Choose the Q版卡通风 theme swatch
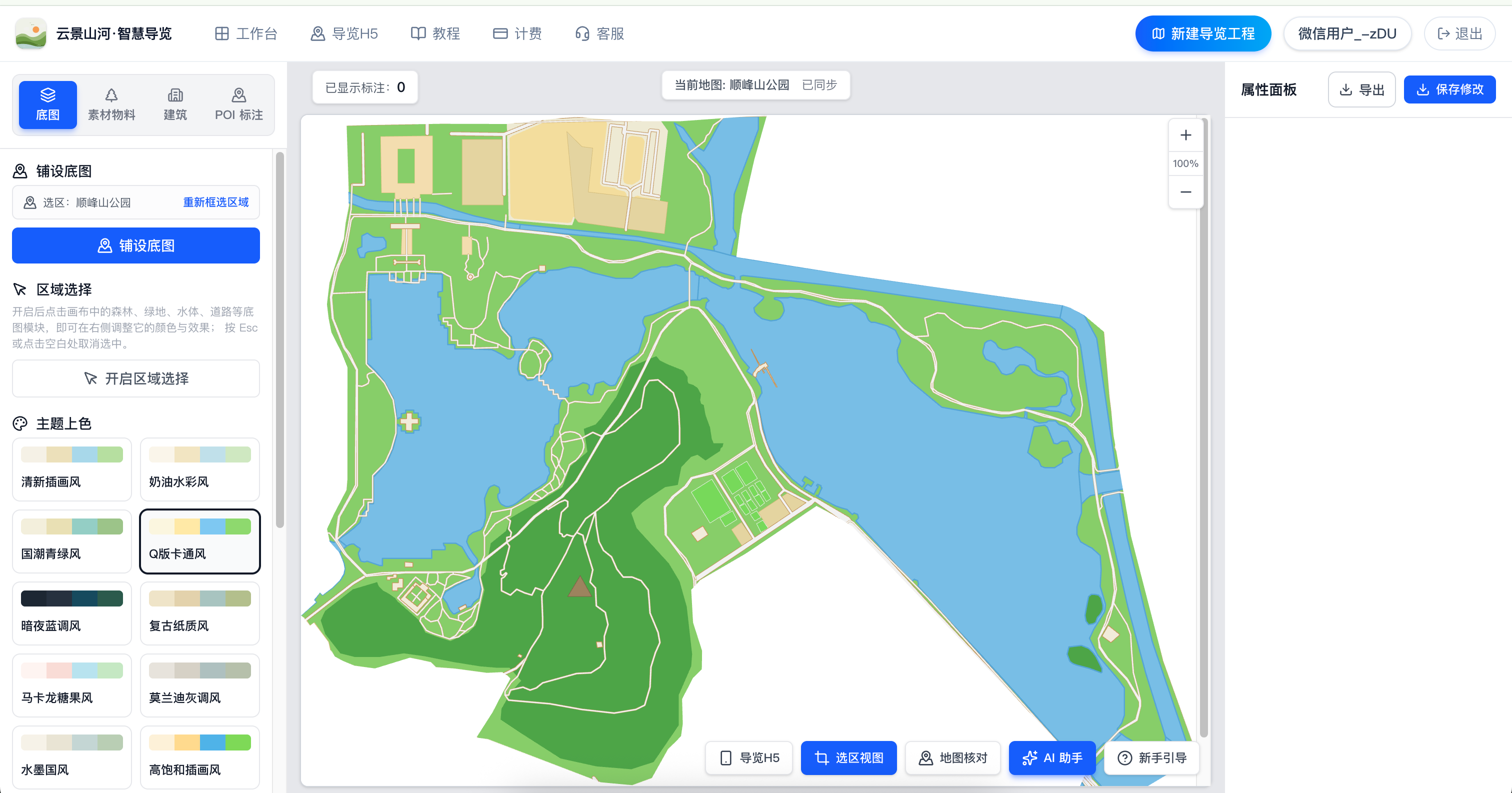Viewport: 1512px width, 793px height. coord(199,541)
